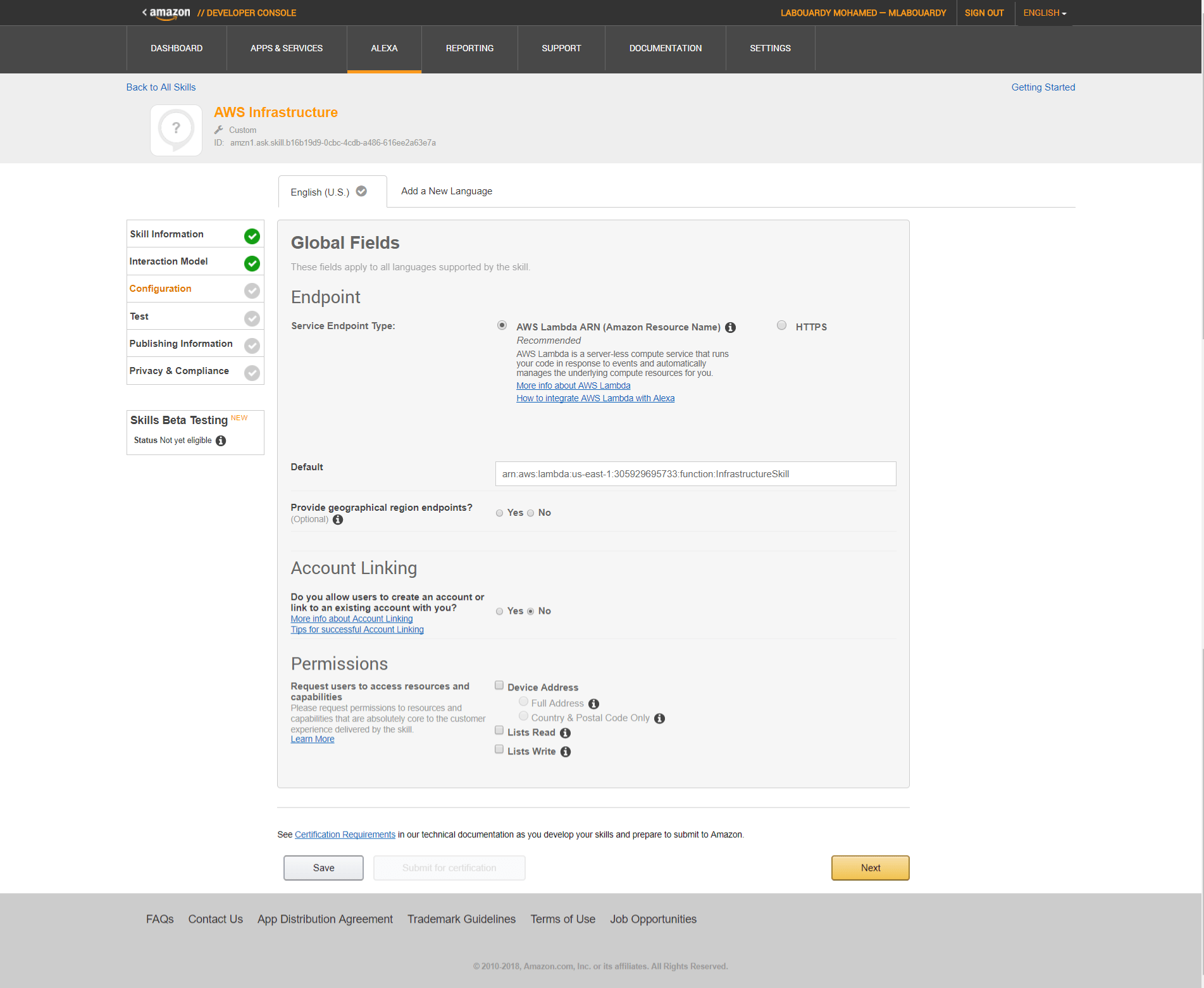
Task: Click gray checkmark on Privacy & Compliance step
Action: click(x=252, y=373)
